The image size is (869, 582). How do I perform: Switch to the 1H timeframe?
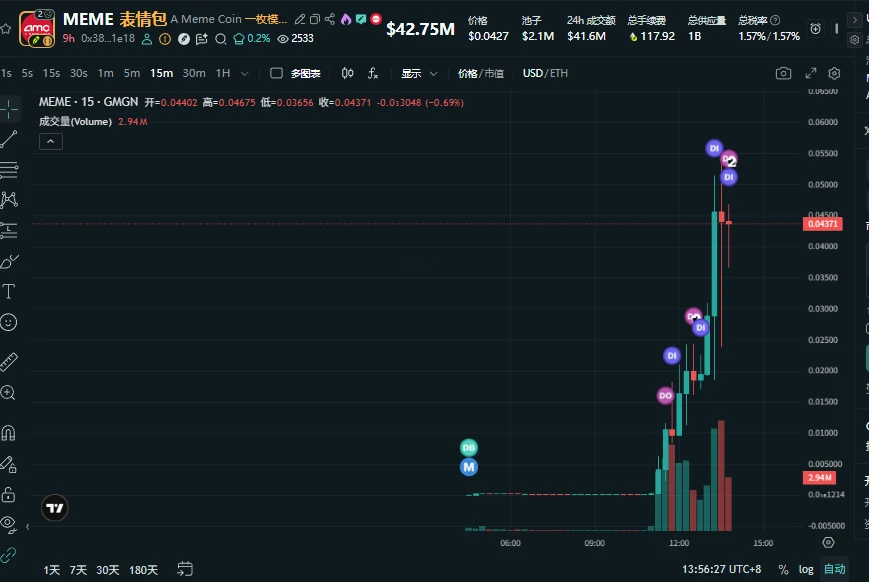pyautogui.click(x=223, y=73)
